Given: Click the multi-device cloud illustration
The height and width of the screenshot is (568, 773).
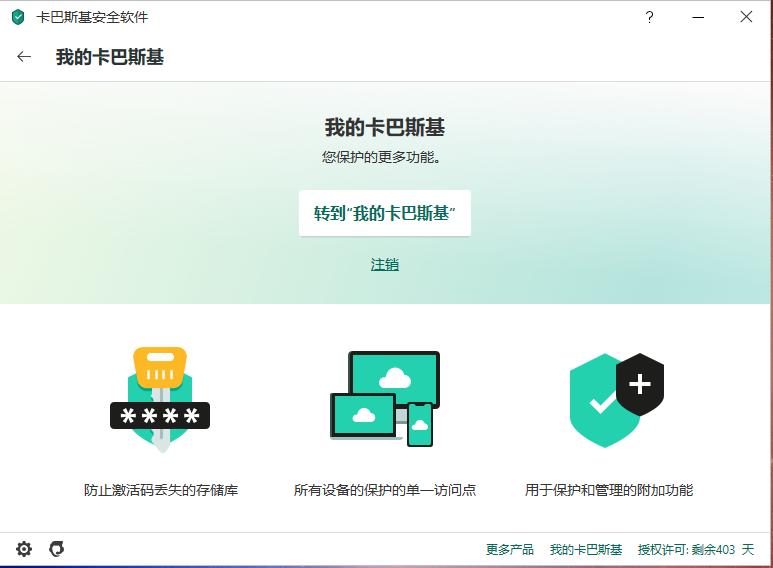Looking at the screenshot, I should coord(385,398).
